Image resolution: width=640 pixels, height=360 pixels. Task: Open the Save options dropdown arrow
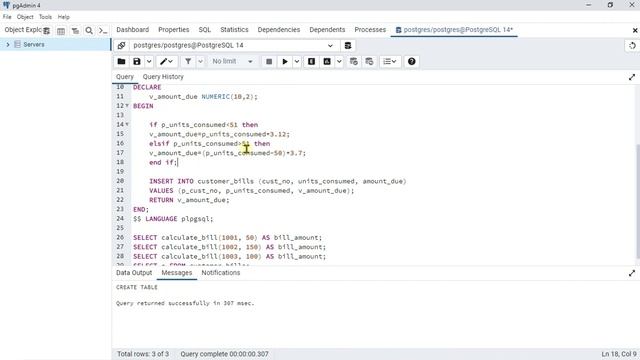(x=149, y=61)
